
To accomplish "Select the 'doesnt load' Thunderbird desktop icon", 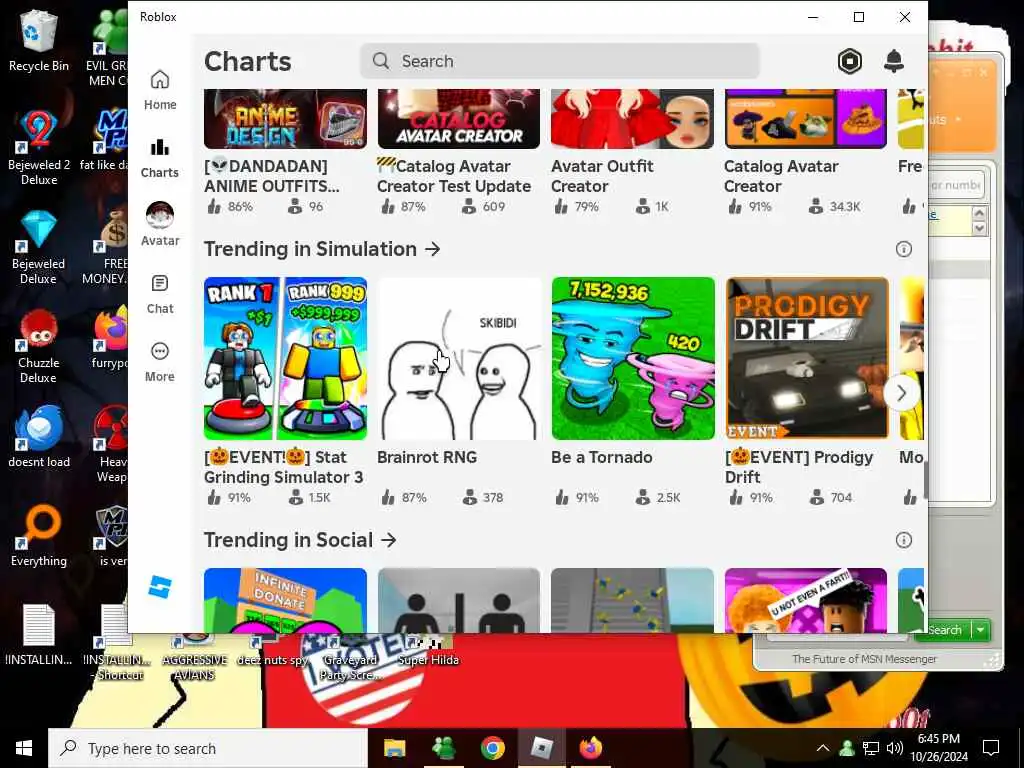I will point(39,436).
